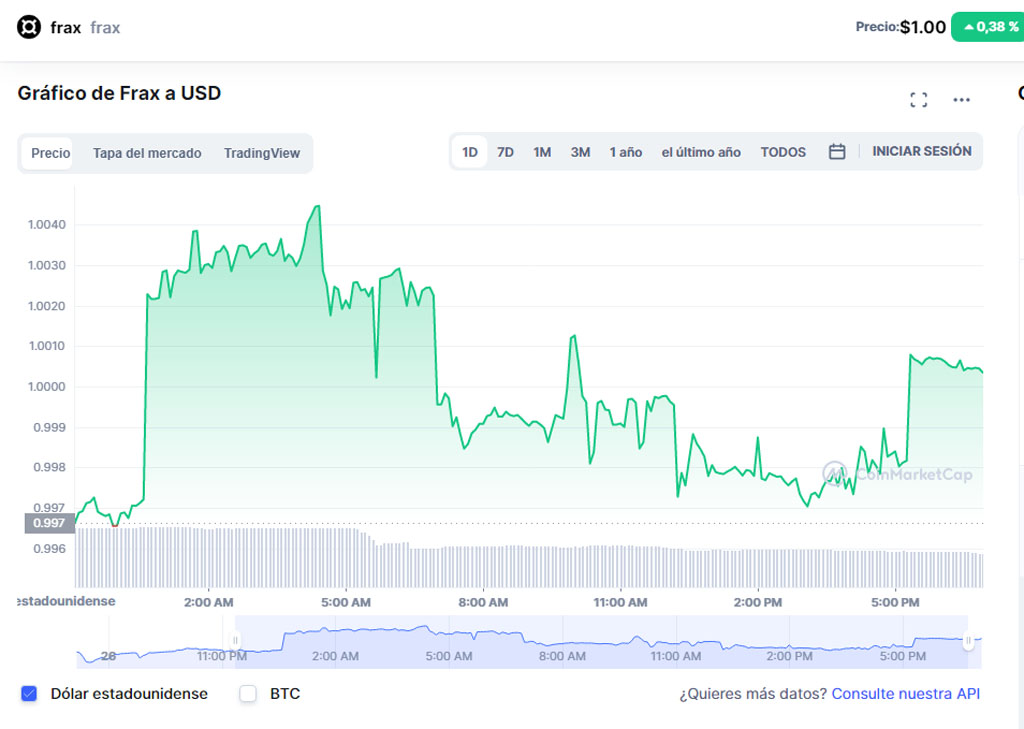1024x729 pixels.
Task: Click the 1.0040 y-axis label
Action: [46, 225]
